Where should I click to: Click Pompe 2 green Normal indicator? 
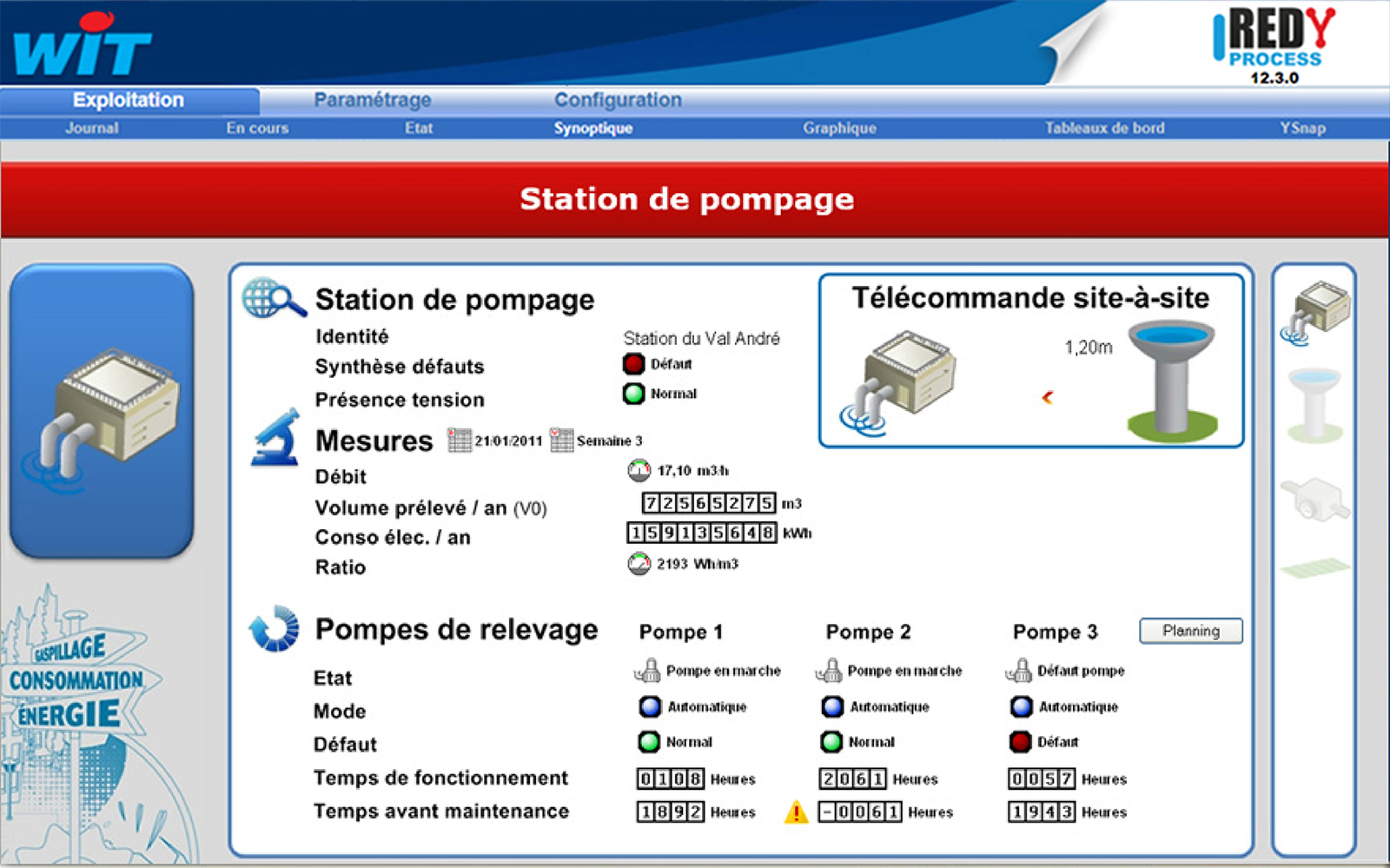pos(831,742)
